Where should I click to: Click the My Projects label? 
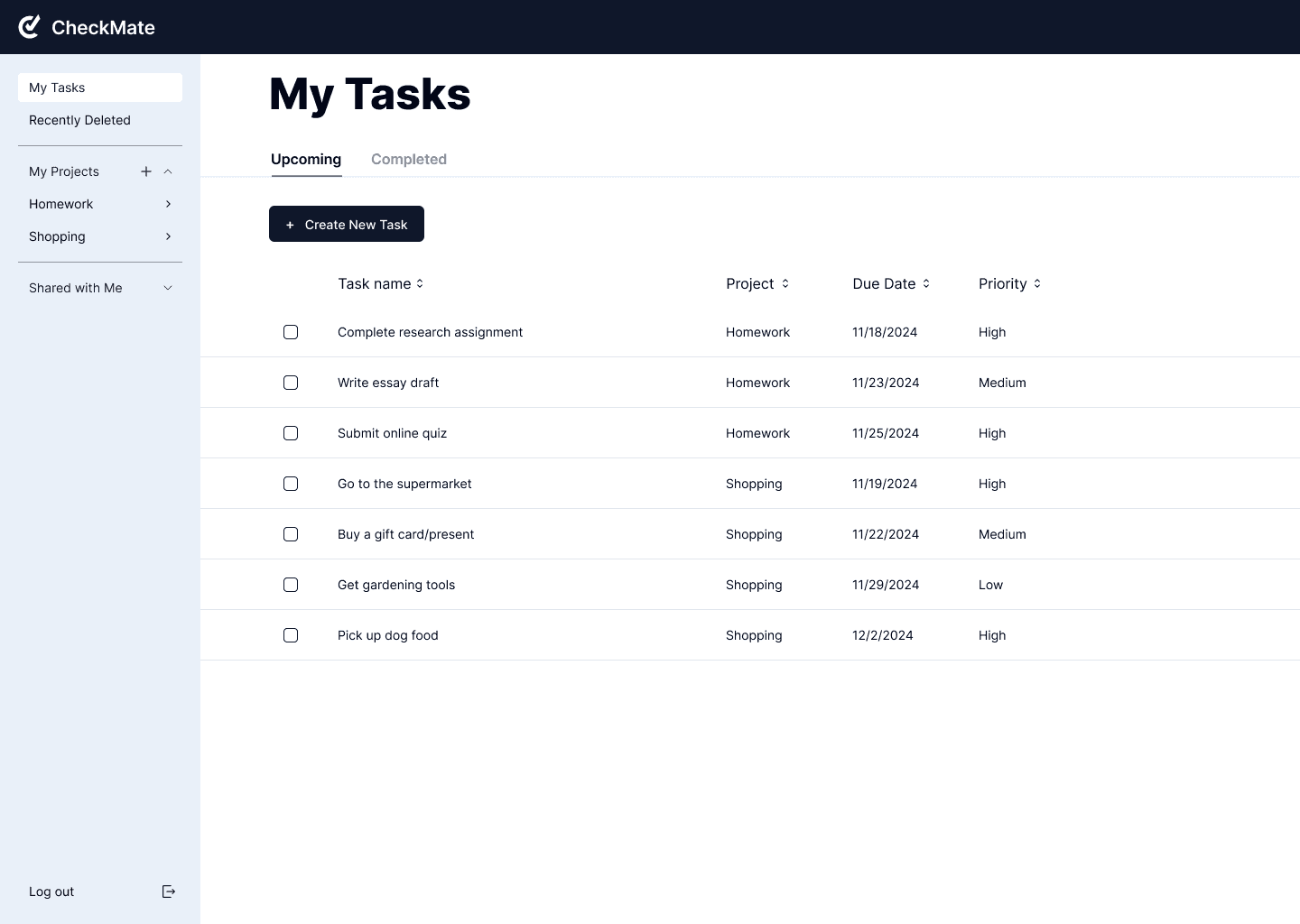pyautogui.click(x=64, y=171)
